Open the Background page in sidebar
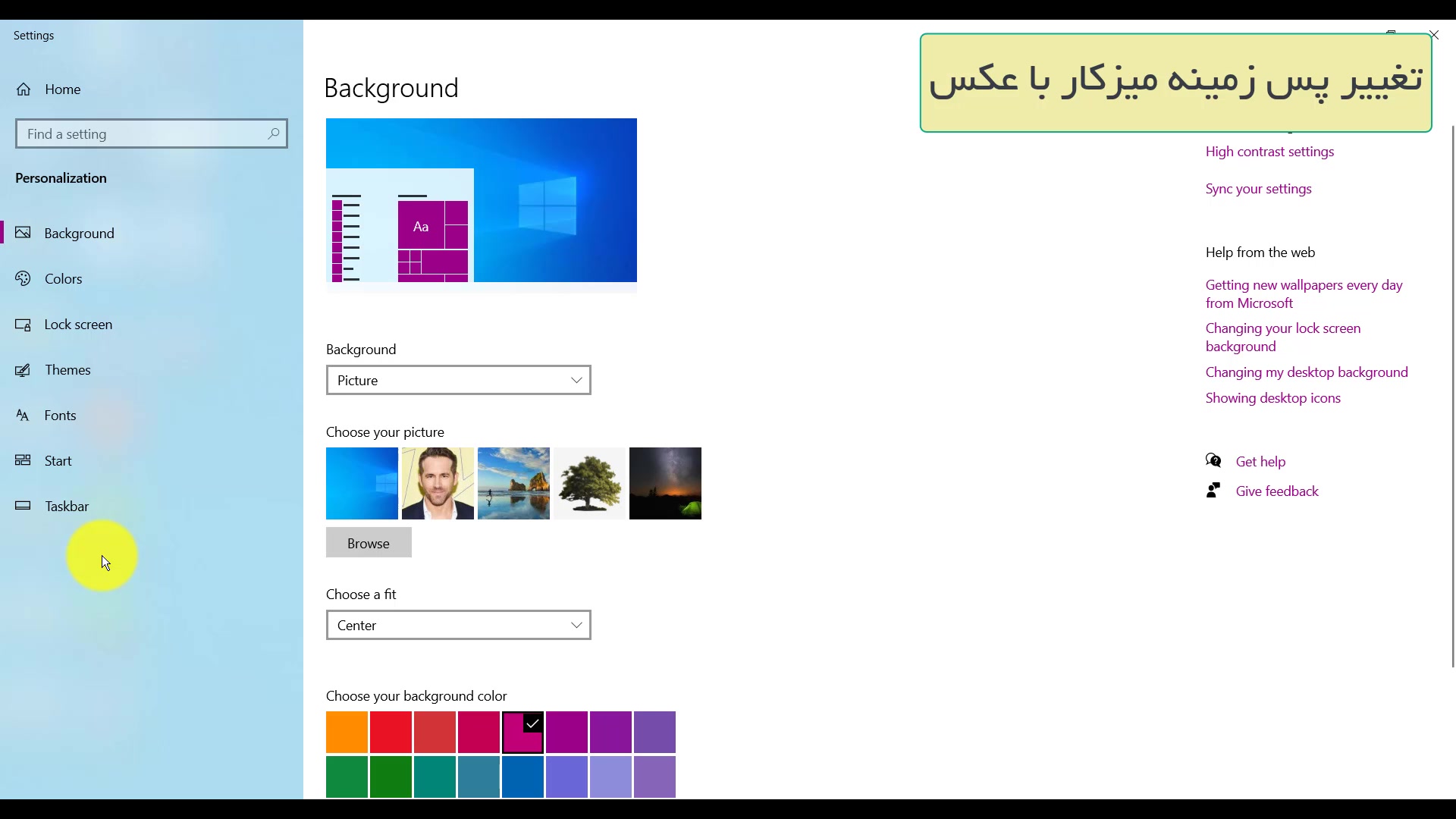1456x819 pixels. click(79, 234)
